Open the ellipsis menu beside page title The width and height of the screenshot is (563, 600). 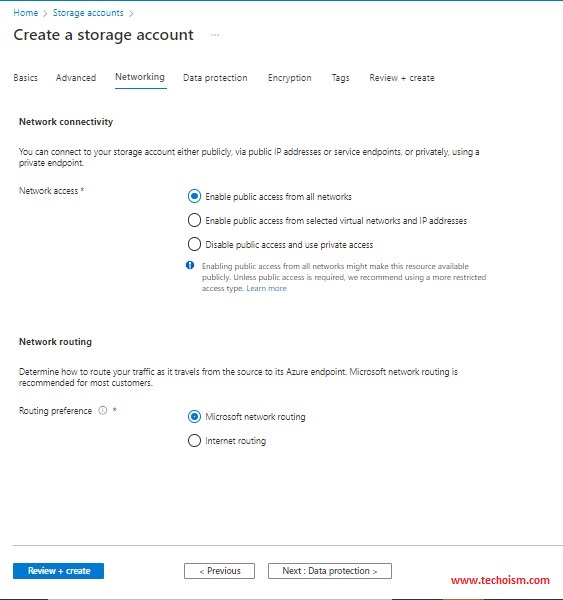tap(215, 35)
